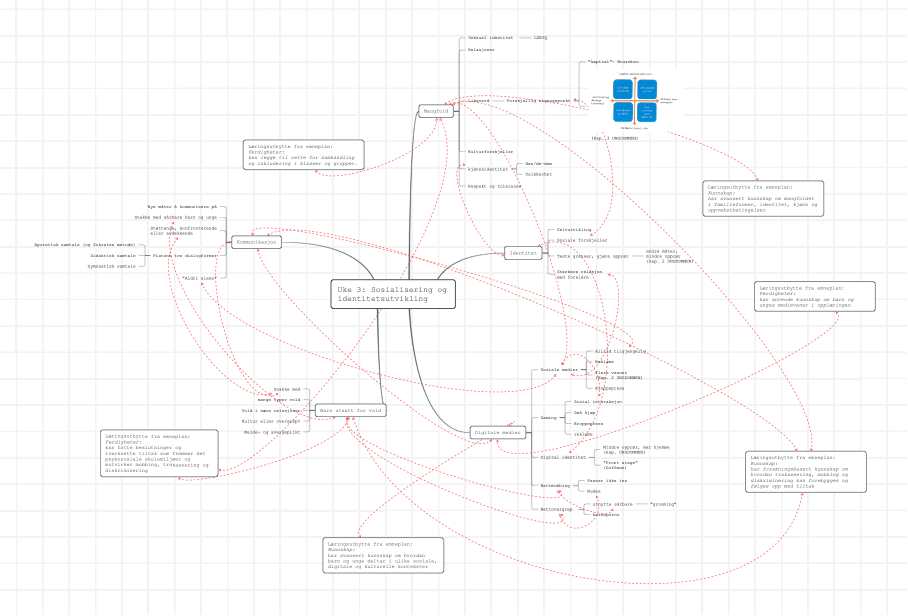Click the Didaktisk samtale item
This screenshot has width=908, height=616.
tap(113, 255)
